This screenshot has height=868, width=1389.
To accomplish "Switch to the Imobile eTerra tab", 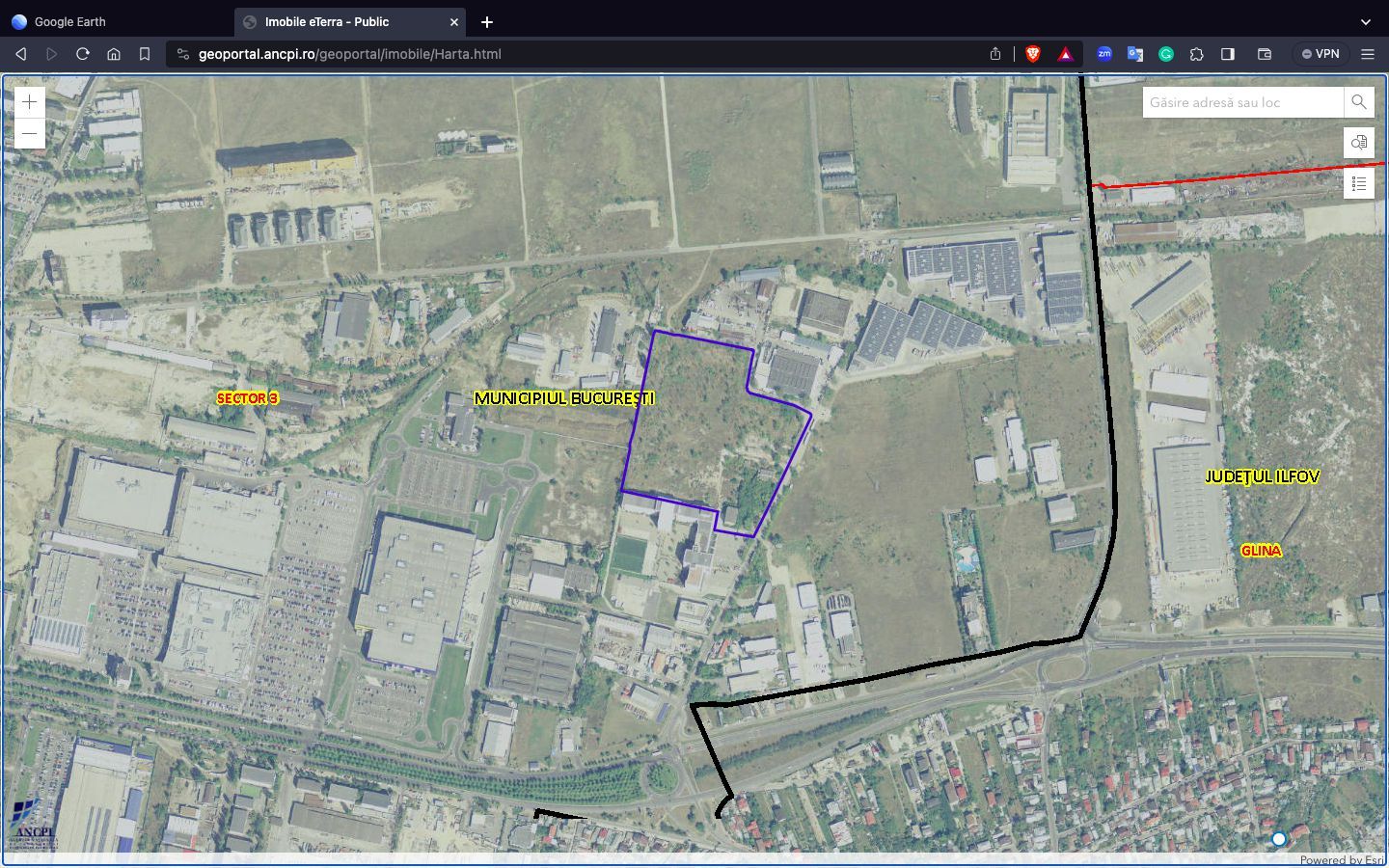I will point(328,21).
